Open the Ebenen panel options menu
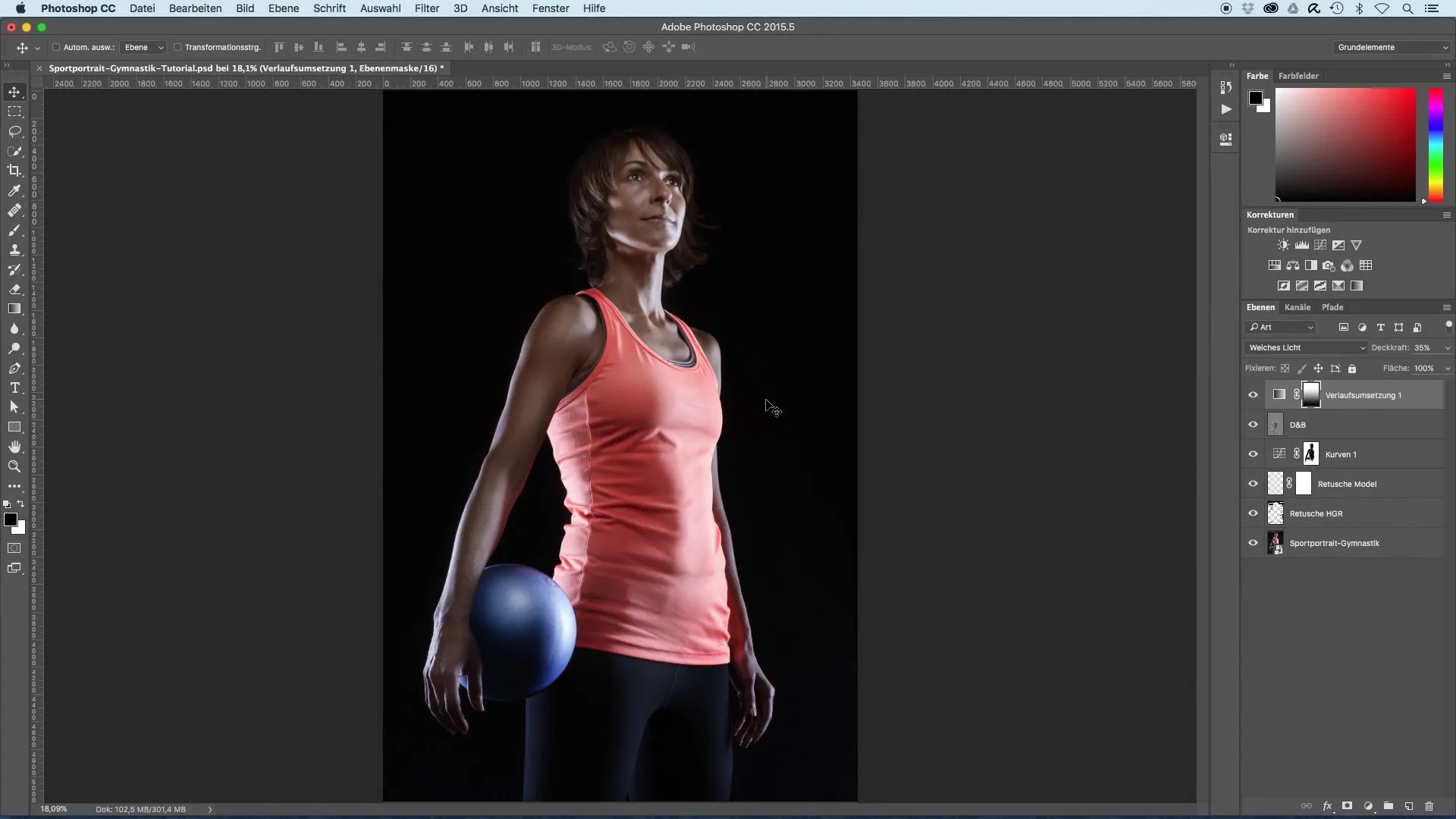 pos(1446,307)
